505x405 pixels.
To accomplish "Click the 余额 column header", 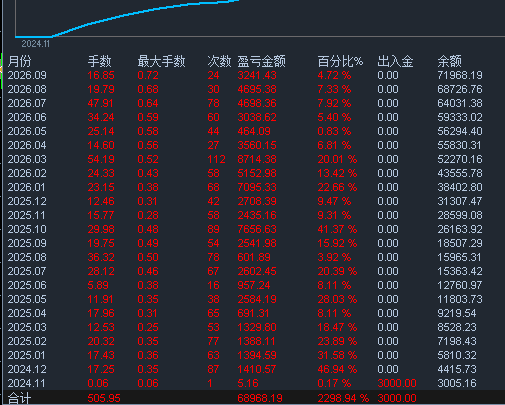I will point(449,61).
